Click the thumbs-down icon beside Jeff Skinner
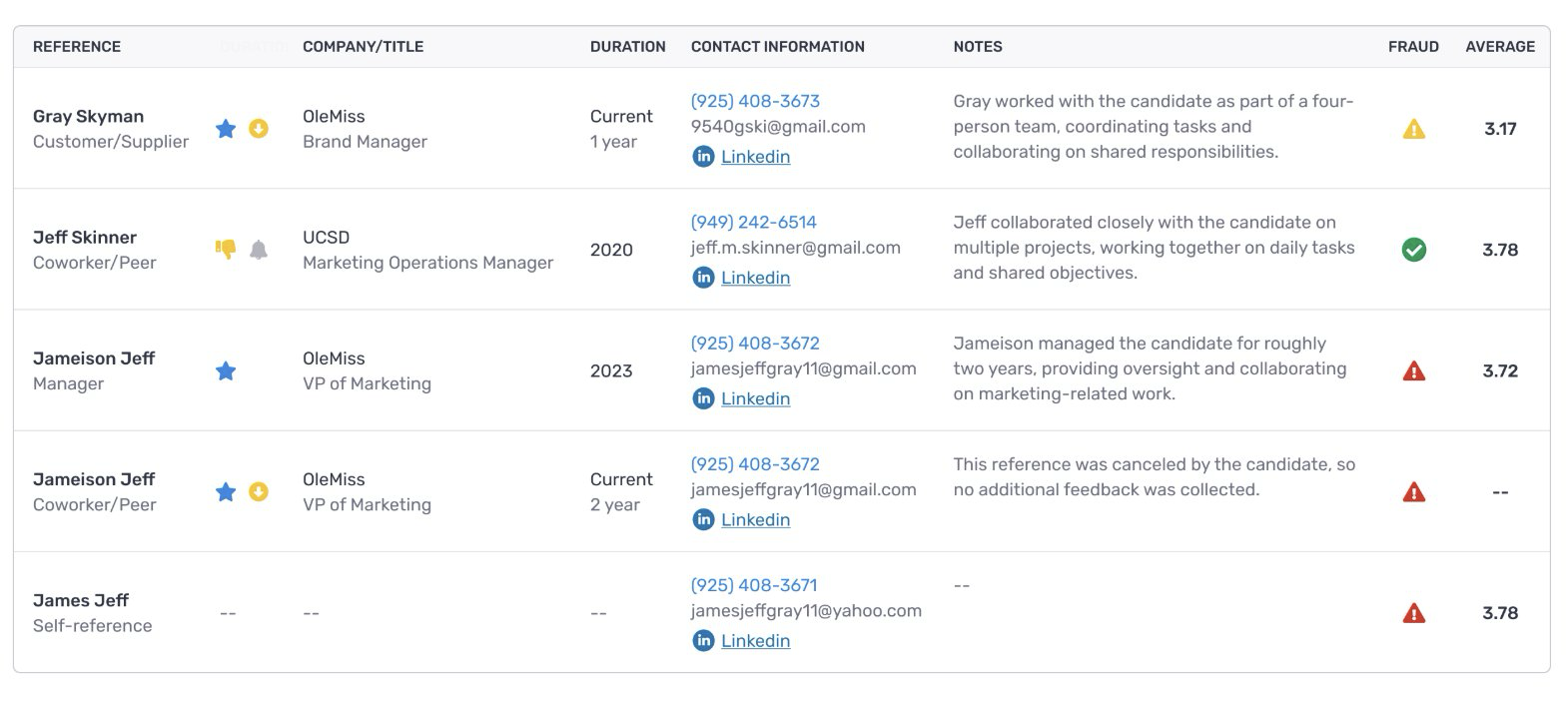Image resolution: width=1568 pixels, height=701 pixels. [x=226, y=250]
